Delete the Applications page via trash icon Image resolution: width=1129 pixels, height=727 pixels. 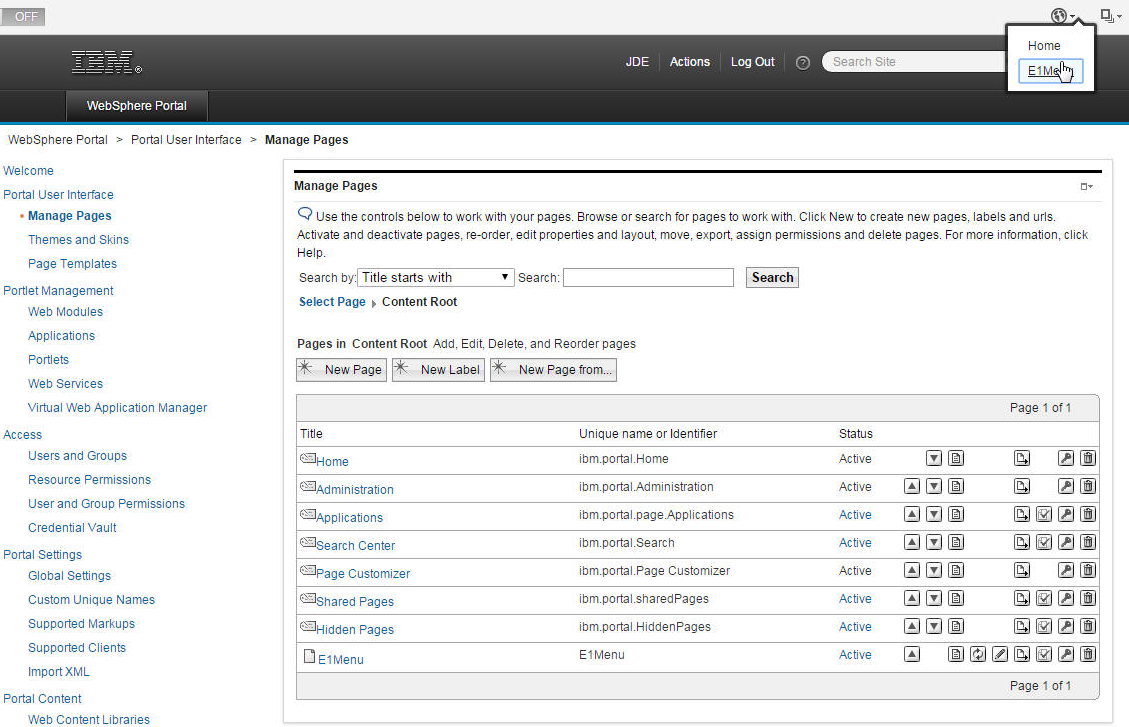[x=1088, y=515]
